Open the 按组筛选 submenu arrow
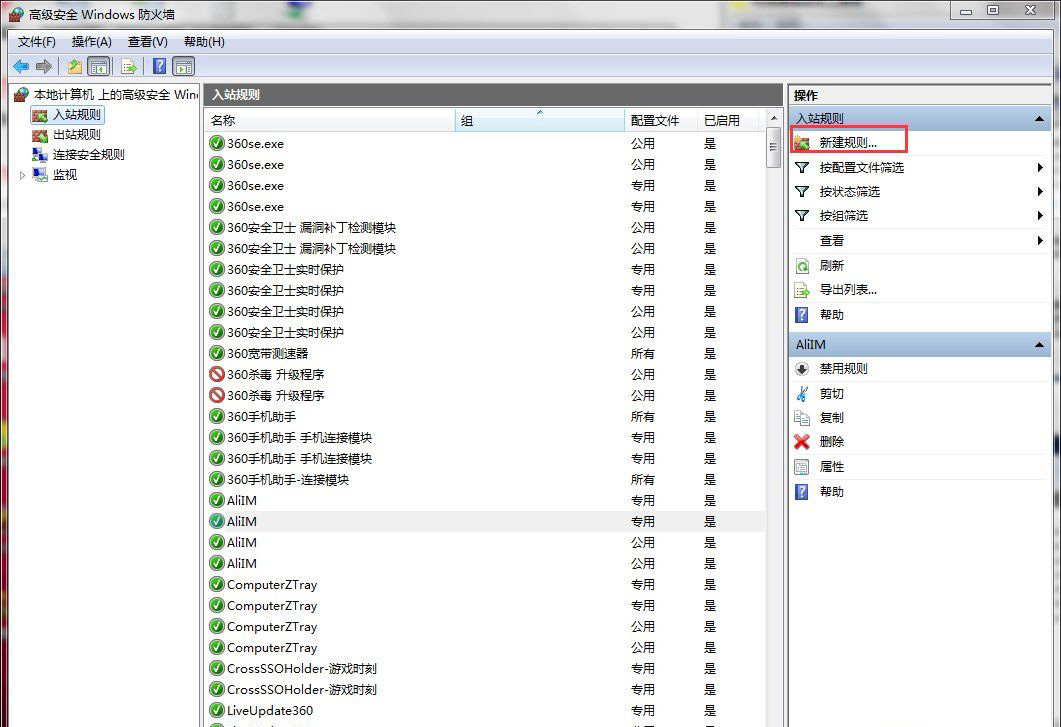This screenshot has height=727, width=1061. [1040, 216]
